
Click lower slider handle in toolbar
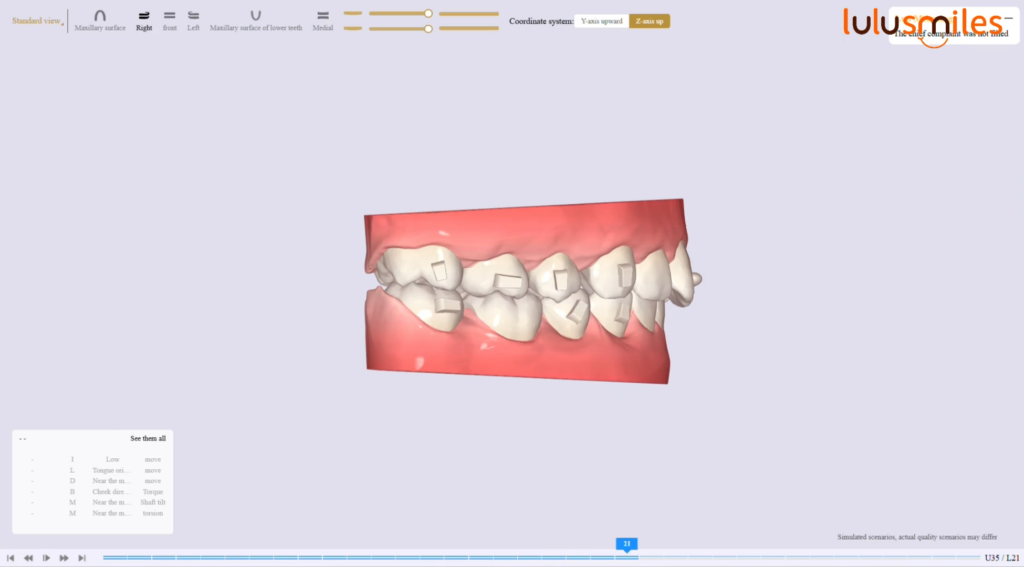(x=428, y=29)
